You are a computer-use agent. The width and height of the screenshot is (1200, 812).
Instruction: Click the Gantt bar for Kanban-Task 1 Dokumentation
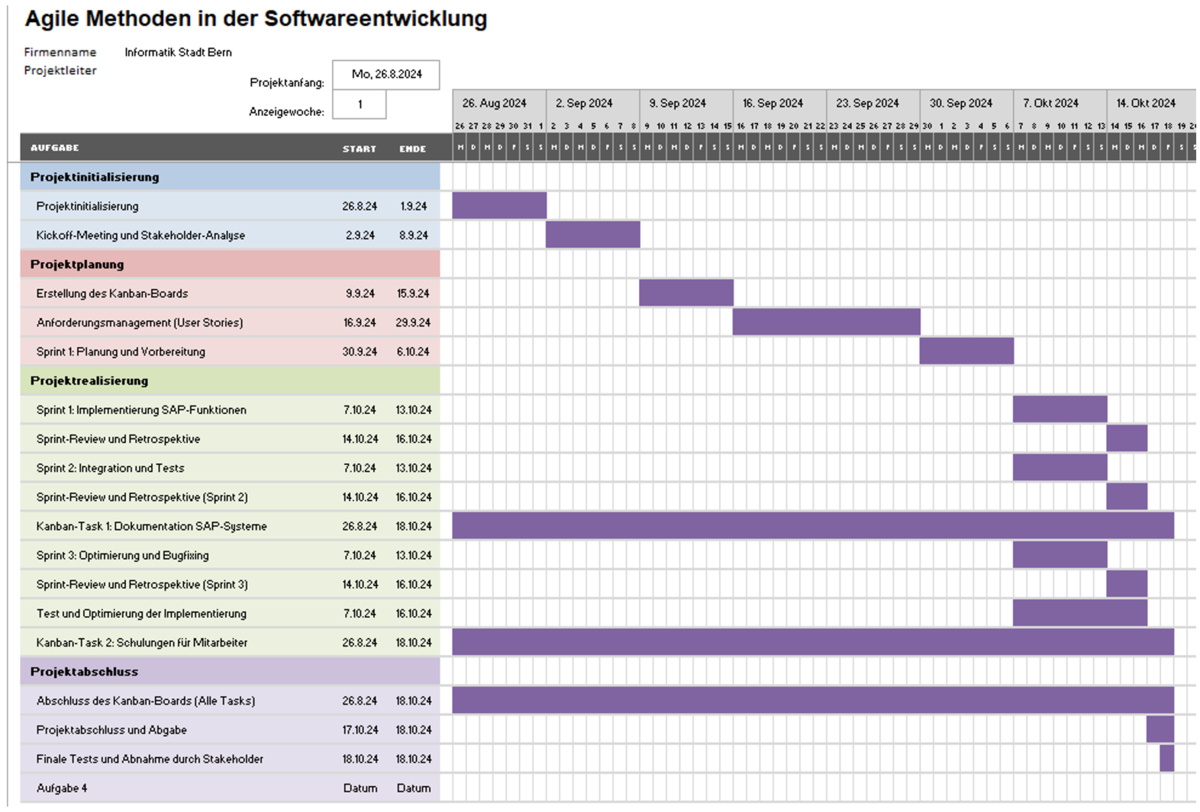click(812, 526)
